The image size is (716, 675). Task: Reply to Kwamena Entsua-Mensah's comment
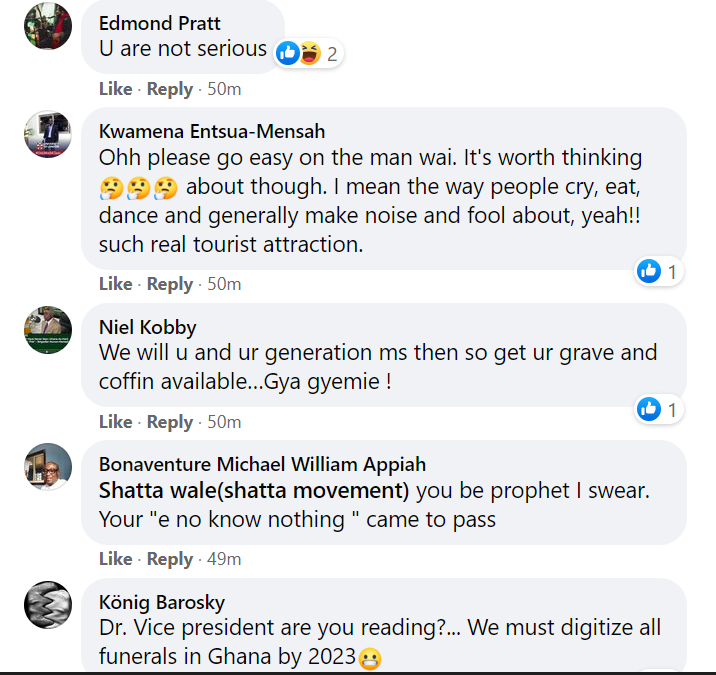tap(169, 284)
